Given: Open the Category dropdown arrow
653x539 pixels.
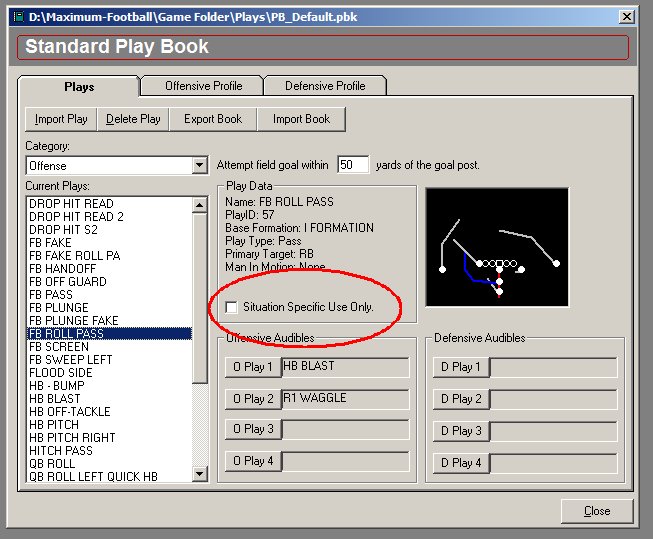Looking at the screenshot, I should [199, 166].
